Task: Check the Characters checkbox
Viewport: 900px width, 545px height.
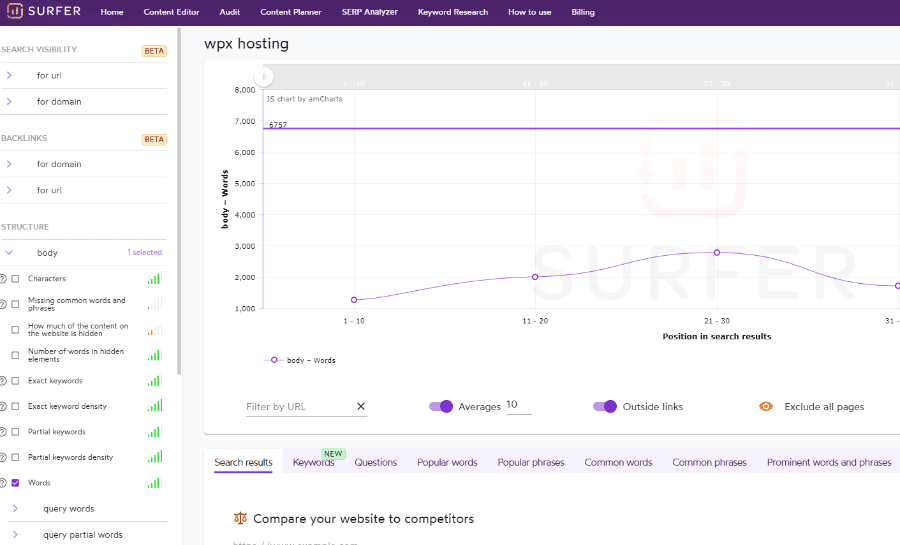Action: (15, 279)
